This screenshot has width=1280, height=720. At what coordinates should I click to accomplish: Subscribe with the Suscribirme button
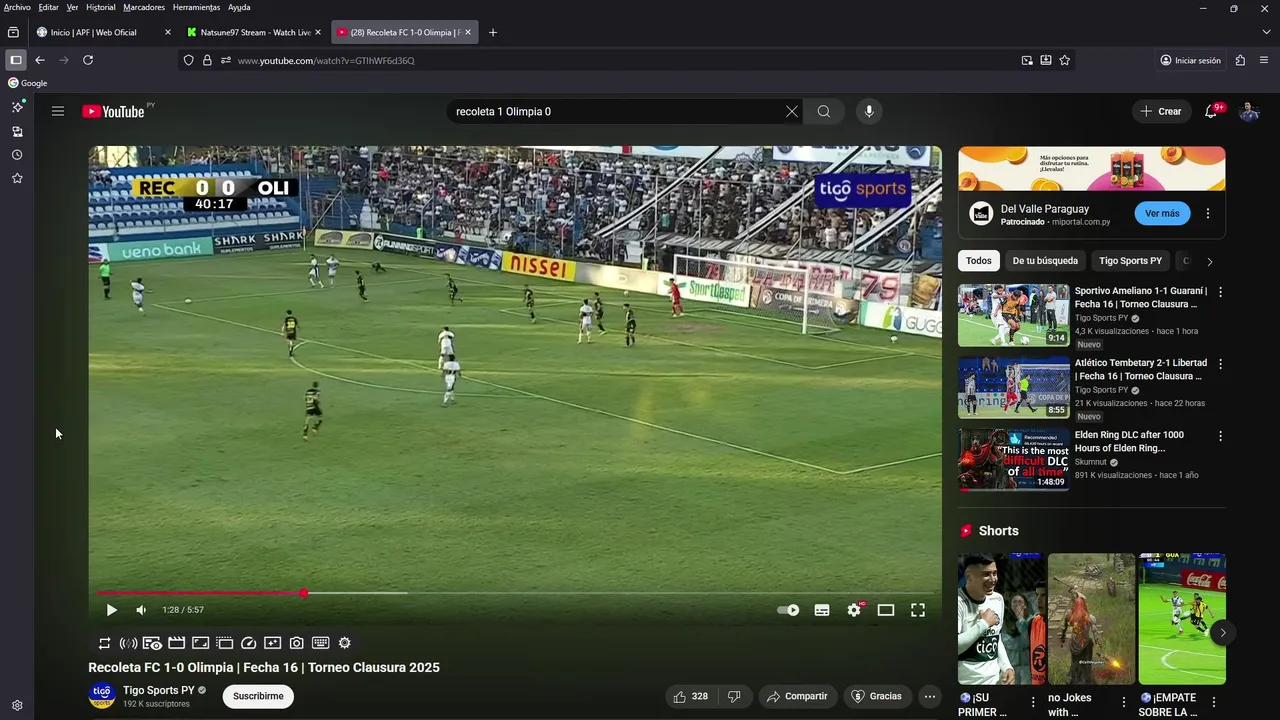click(258, 696)
